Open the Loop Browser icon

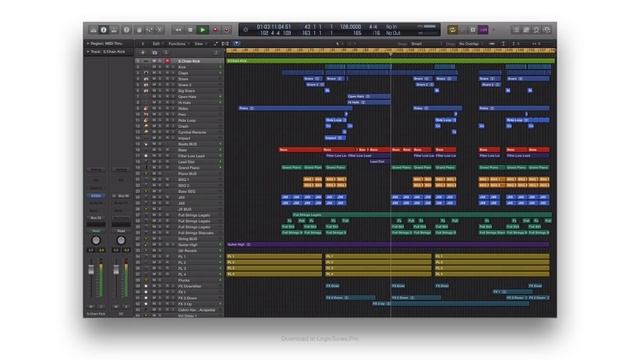[536, 30]
